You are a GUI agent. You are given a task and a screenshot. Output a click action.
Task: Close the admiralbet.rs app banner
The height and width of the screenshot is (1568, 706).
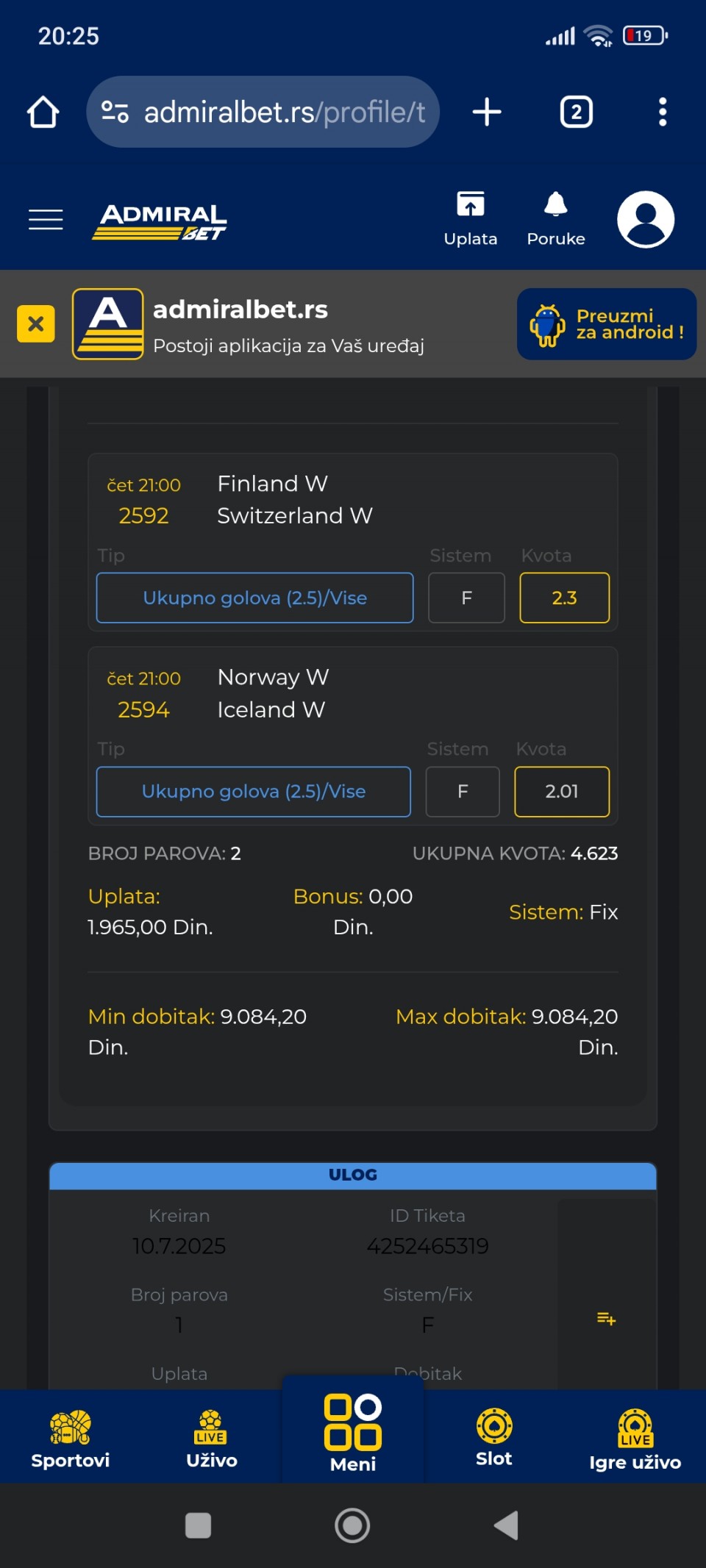[x=36, y=323]
